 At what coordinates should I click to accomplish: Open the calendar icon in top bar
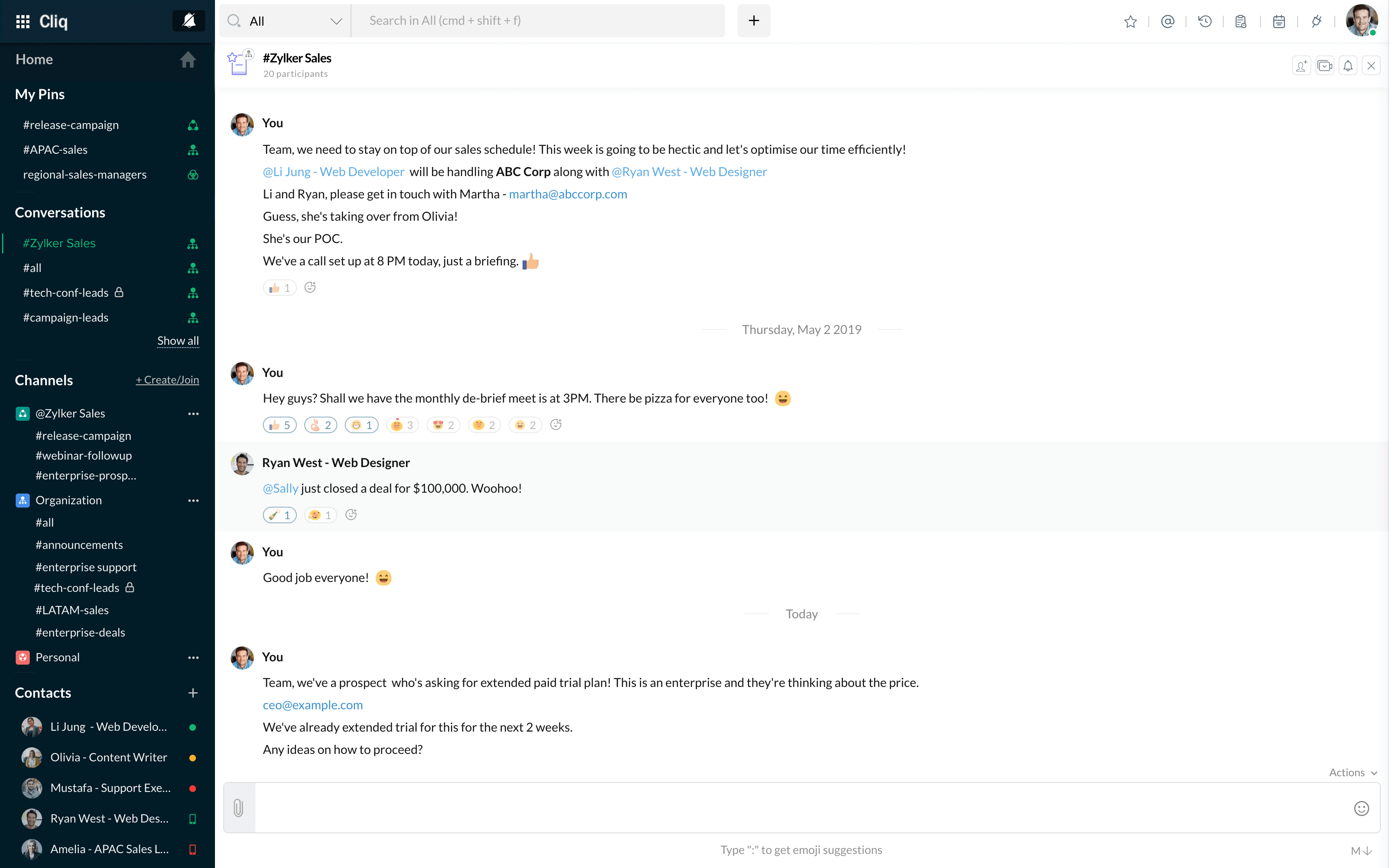(1279, 21)
